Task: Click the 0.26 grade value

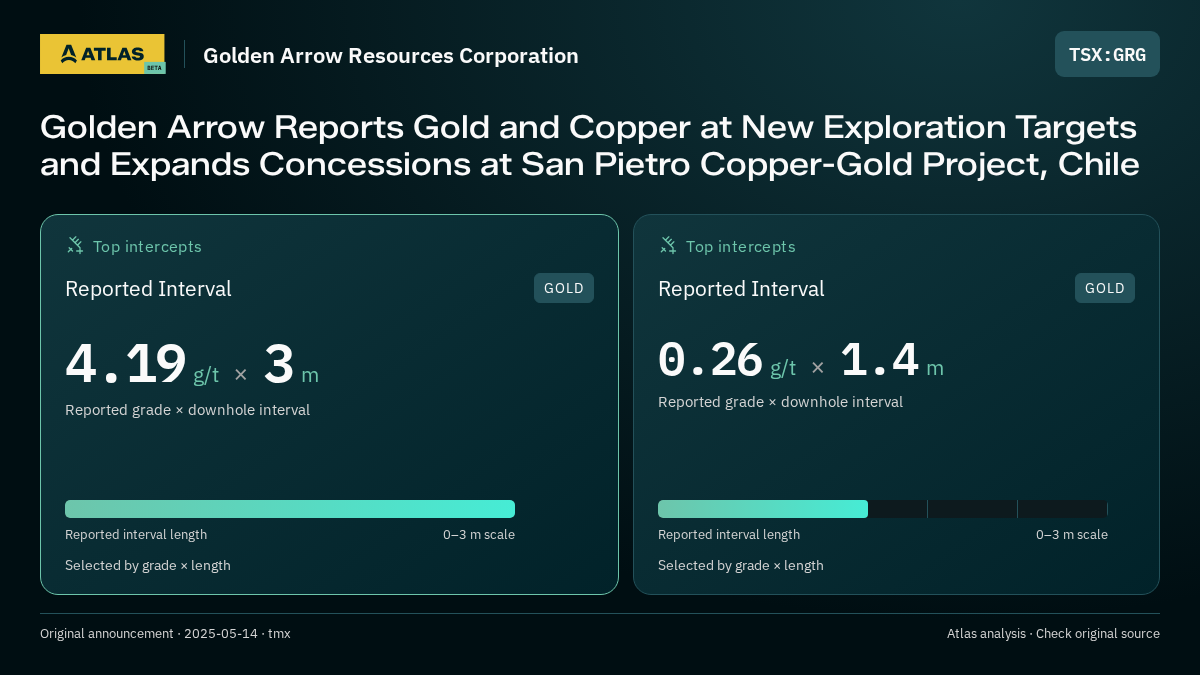Action: click(710, 360)
